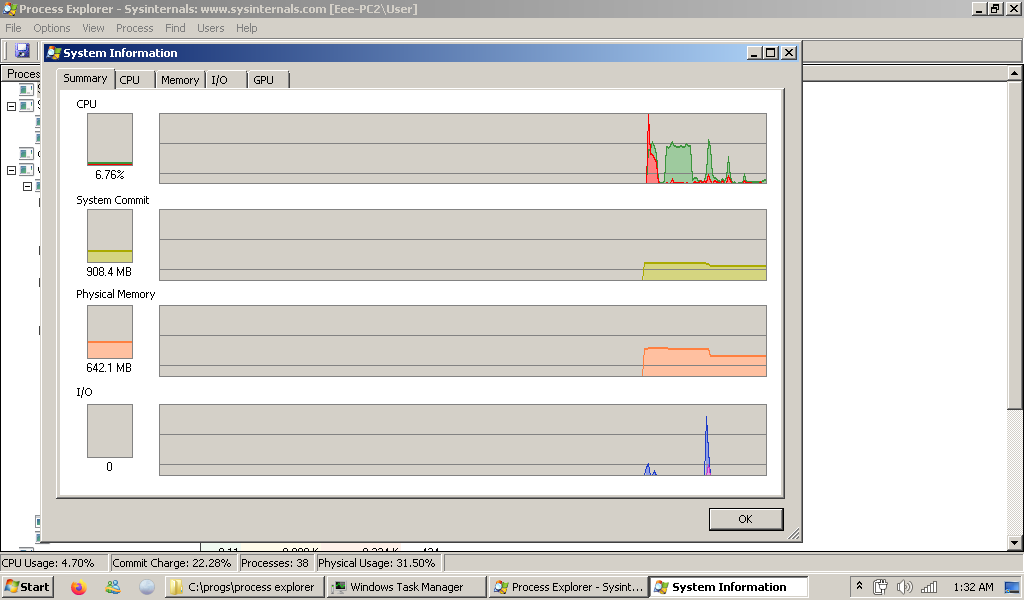The image size is (1030, 600).
Task: Open the View menu
Action: [93, 28]
